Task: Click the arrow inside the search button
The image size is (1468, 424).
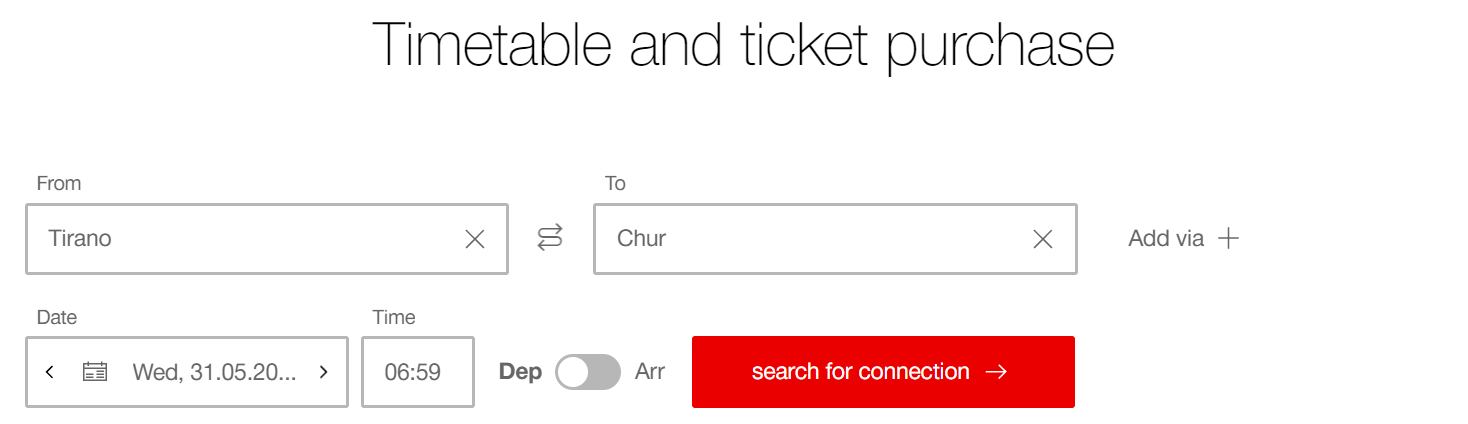Action: pos(996,372)
